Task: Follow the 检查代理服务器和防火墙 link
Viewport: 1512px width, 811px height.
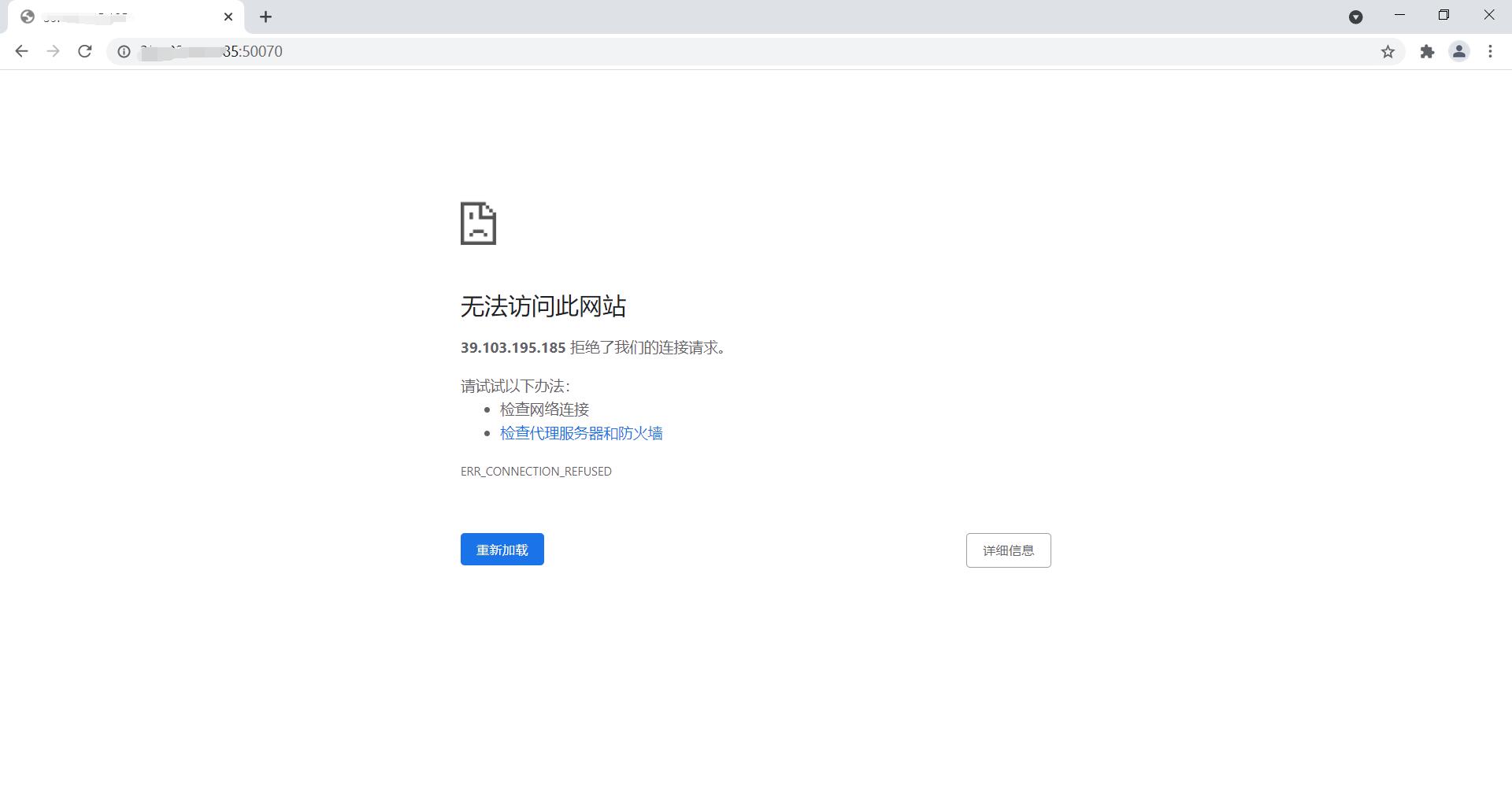Action: 580,433
